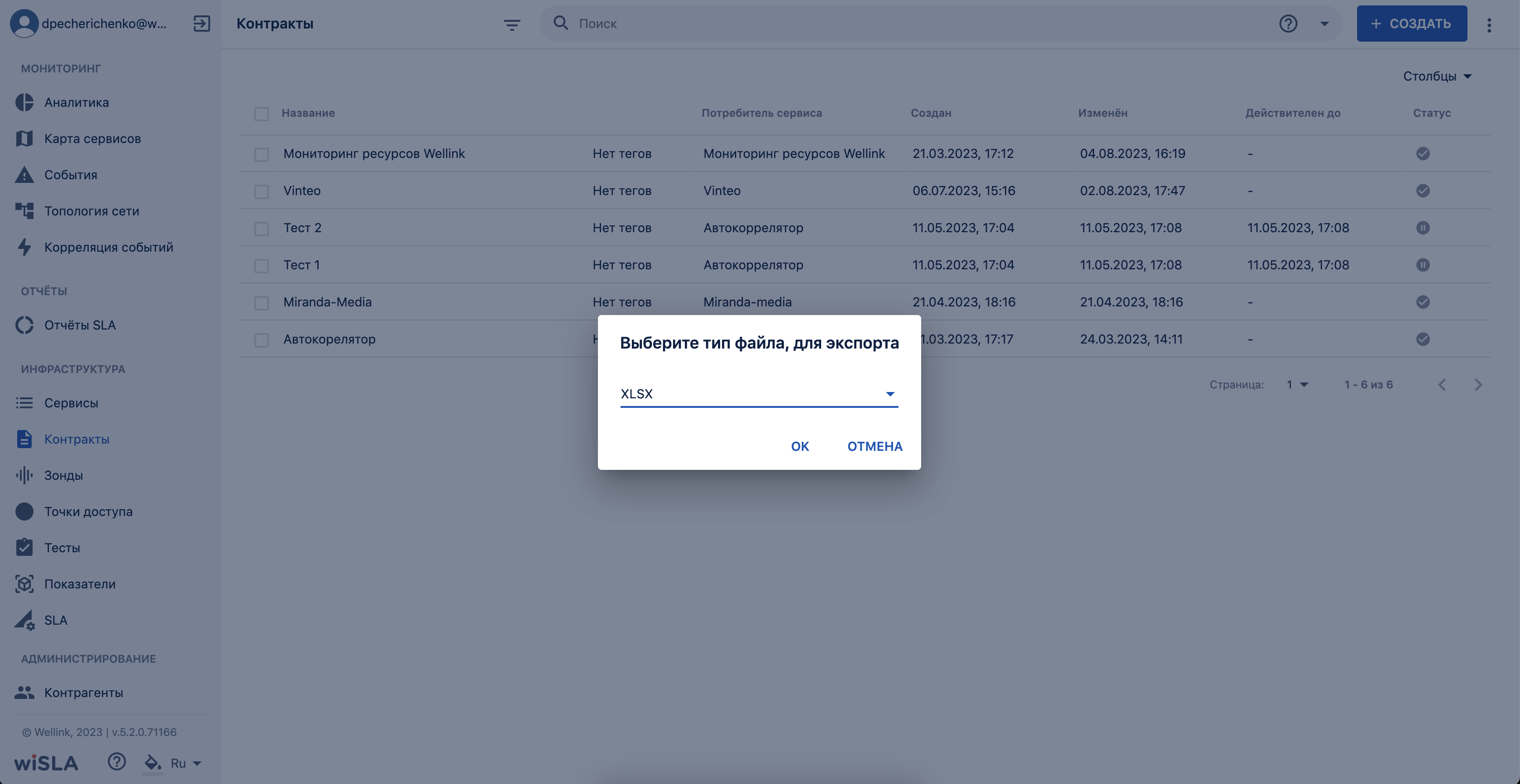Image resolution: width=1520 pixels, height=784 pixels.
Task: Click ОТМЕНА to cancel export
Action: pos(875,447)
